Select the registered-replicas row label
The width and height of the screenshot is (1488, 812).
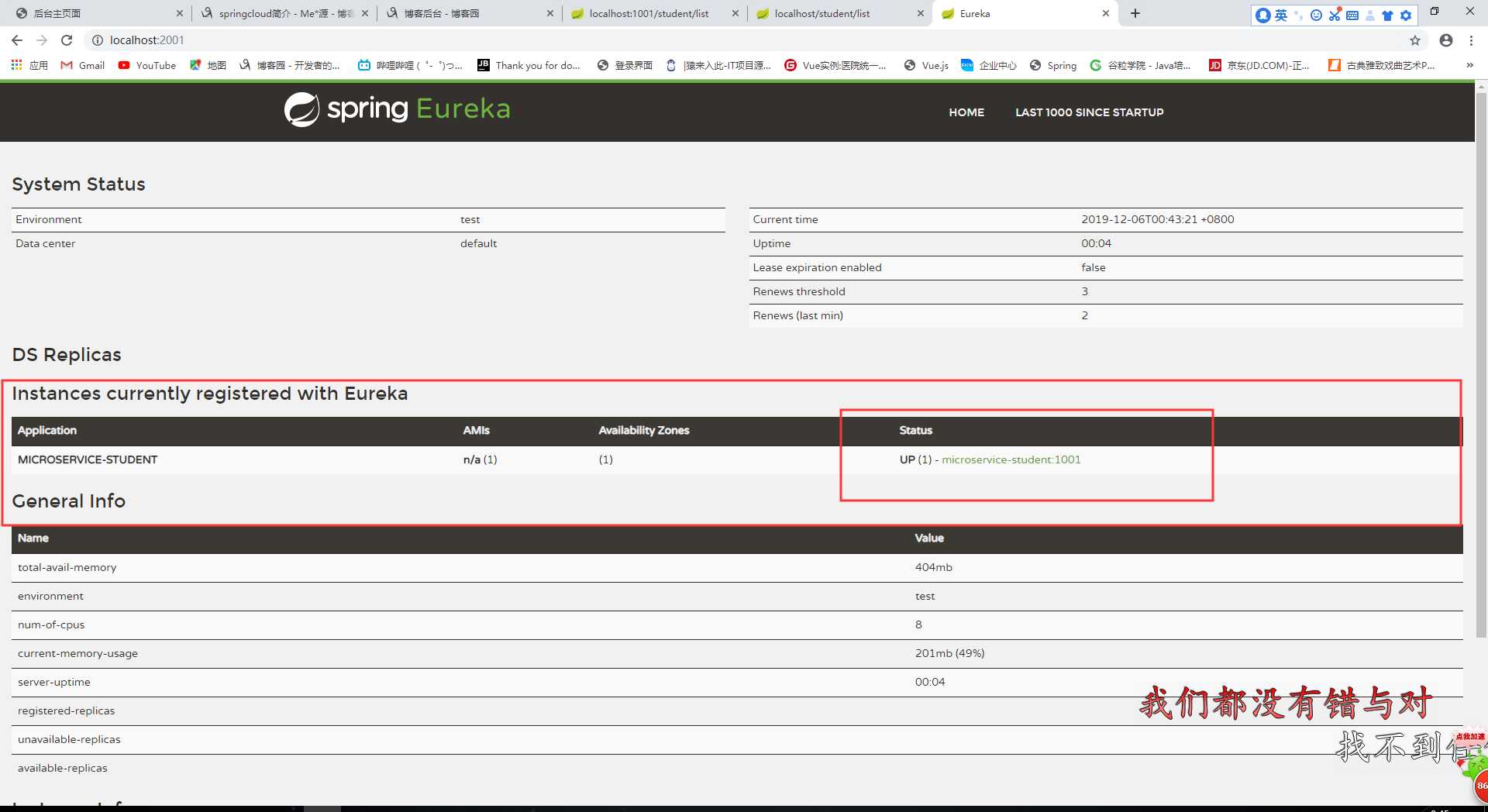tap(66, 710)
